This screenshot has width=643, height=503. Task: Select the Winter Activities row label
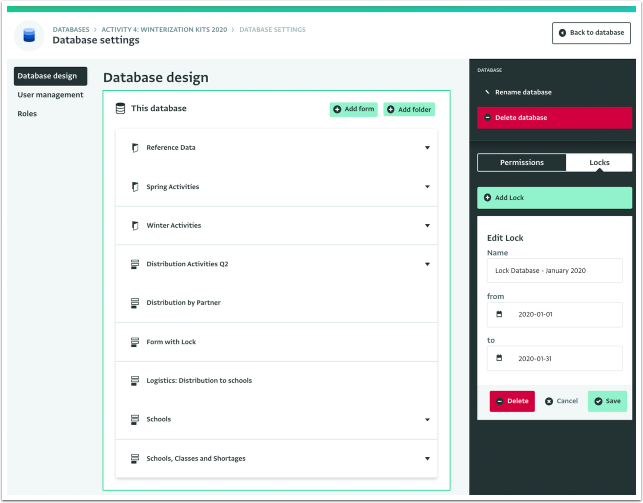point(174,225)
